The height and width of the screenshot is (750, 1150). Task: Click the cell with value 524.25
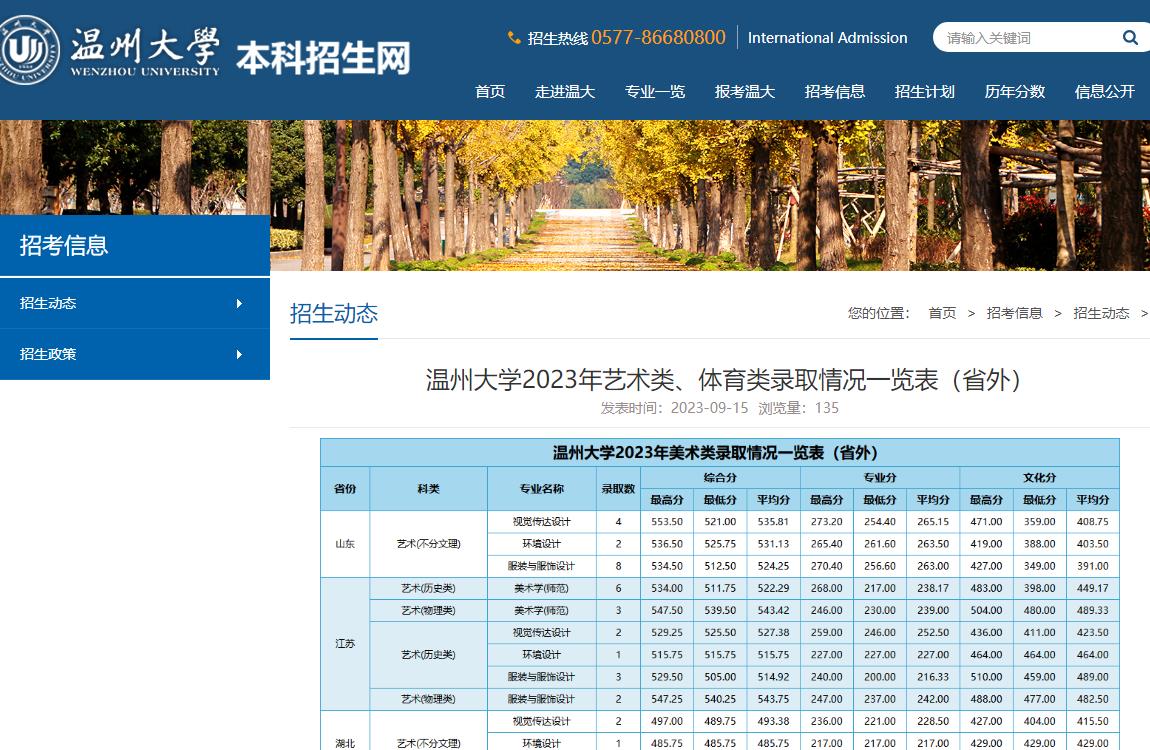click(x=774, y=566)
